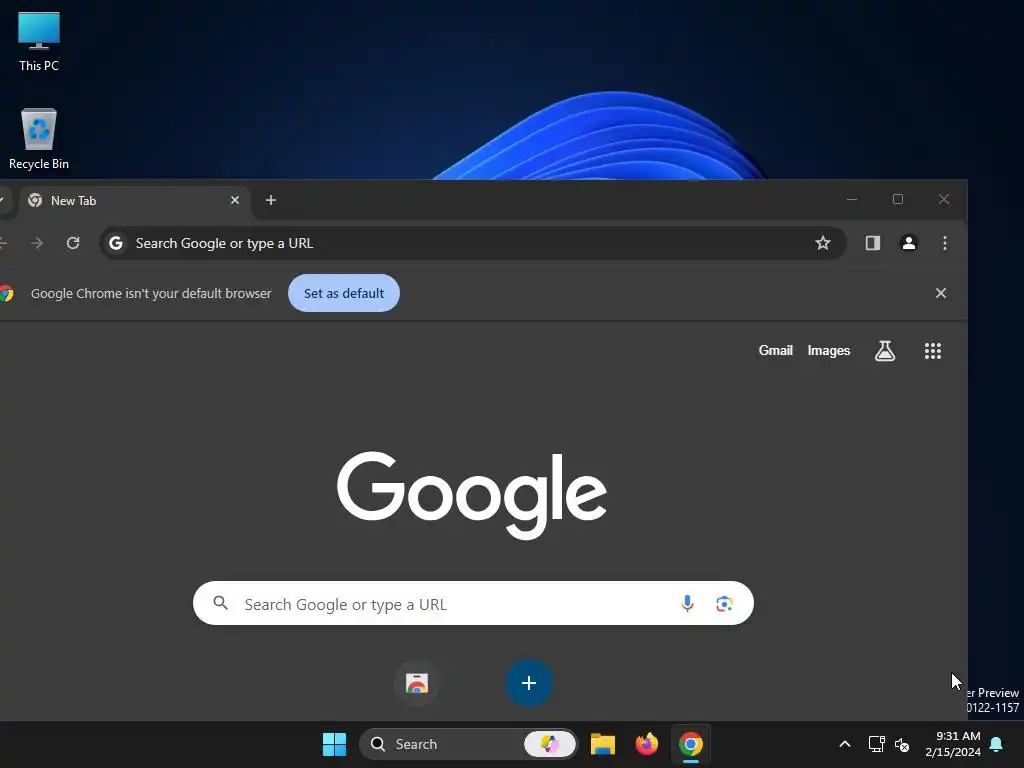This screenshot has width=1024, height=768.
Task: Dismiss the default browser infobar
Action: pyautogui.click(x=940, y=293)
